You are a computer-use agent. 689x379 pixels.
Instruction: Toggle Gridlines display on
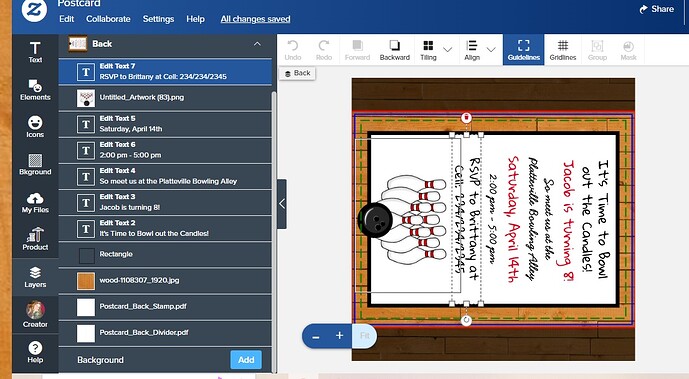[562, 50]
